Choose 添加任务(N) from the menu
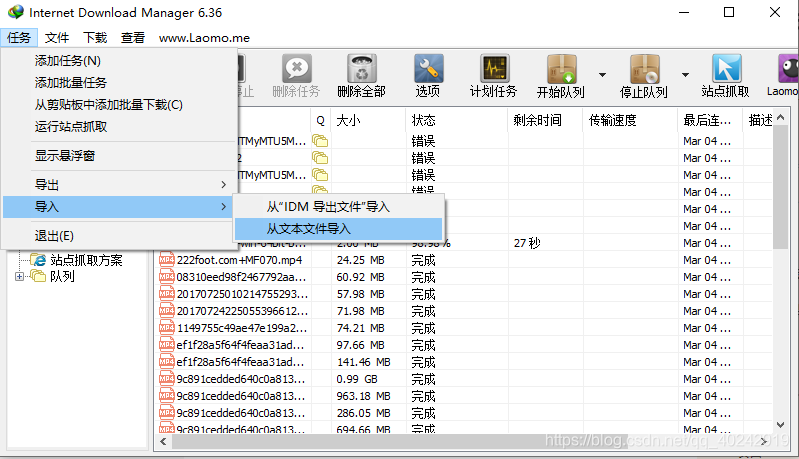The height and width of the screenshot is (459, 799). point(117,61)
